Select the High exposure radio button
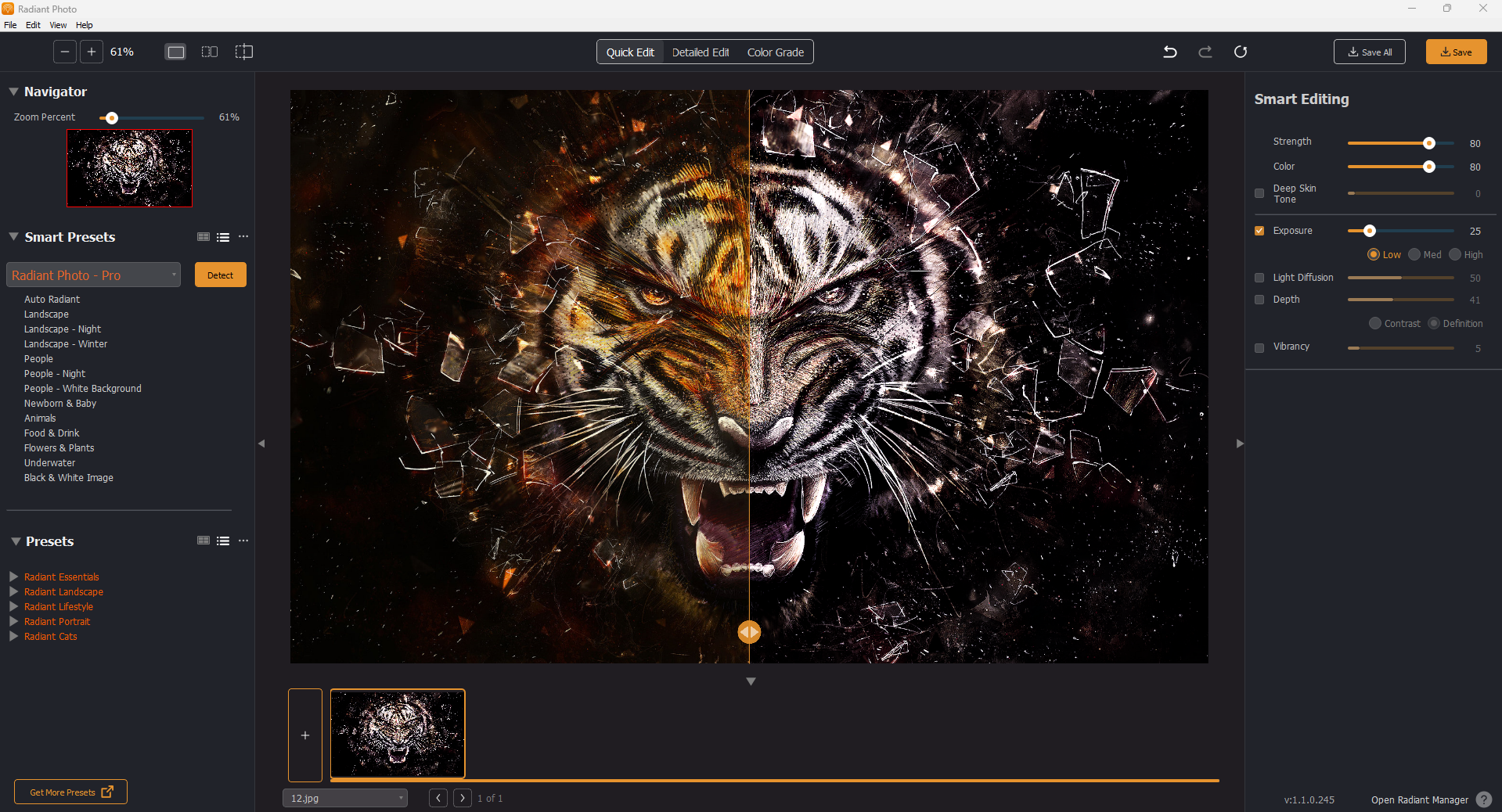Image resolution: width=1502 pixels, height=812 pixels. (x=1455, y=254)
